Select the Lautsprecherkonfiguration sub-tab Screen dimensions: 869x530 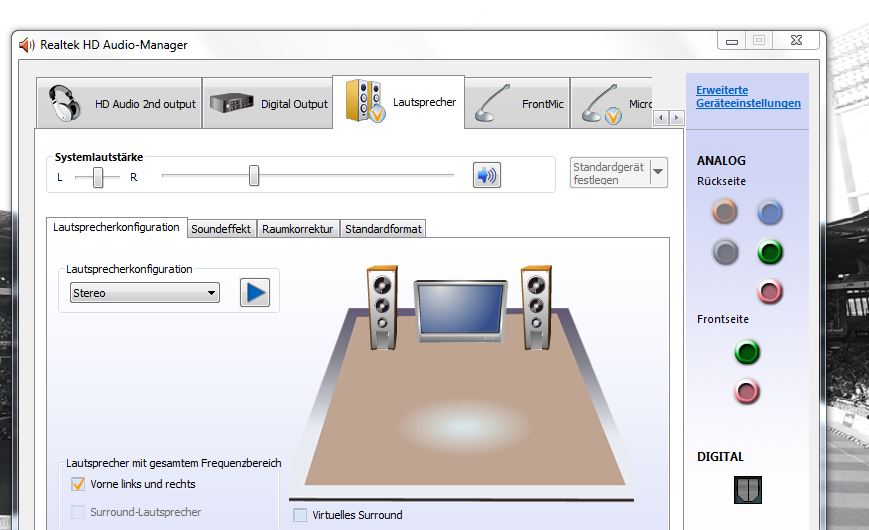116,227
